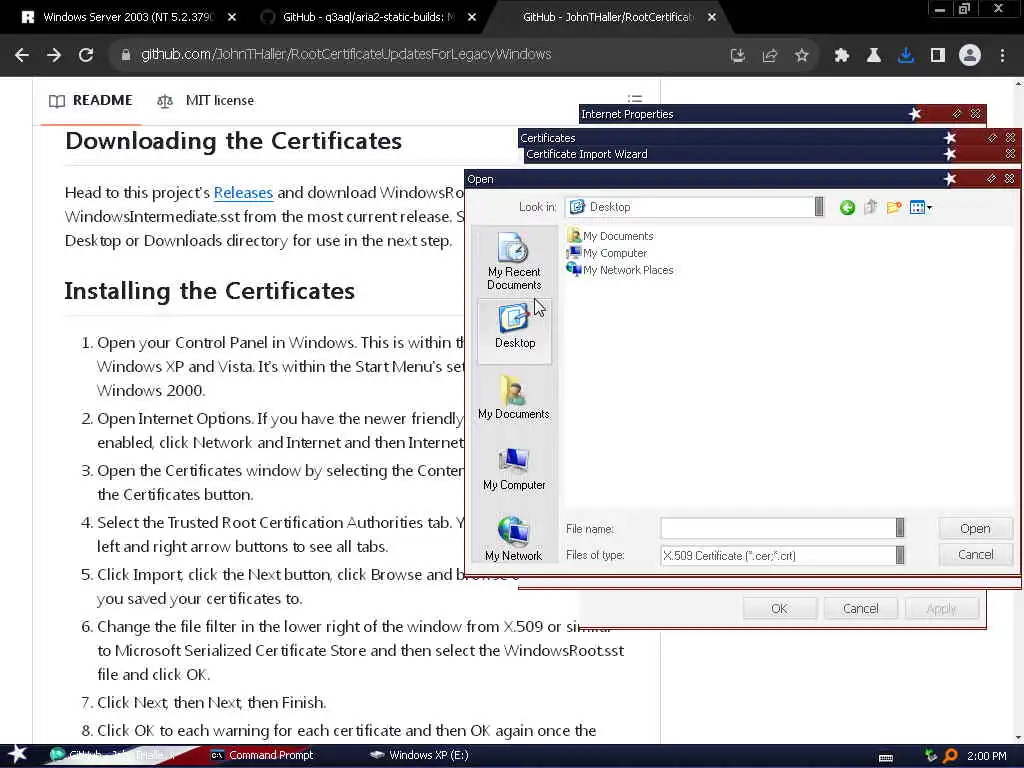Click the keyboard icon in taskbar
The width and height of the screenshot is (1024, 768).
[x=886, y=757]
